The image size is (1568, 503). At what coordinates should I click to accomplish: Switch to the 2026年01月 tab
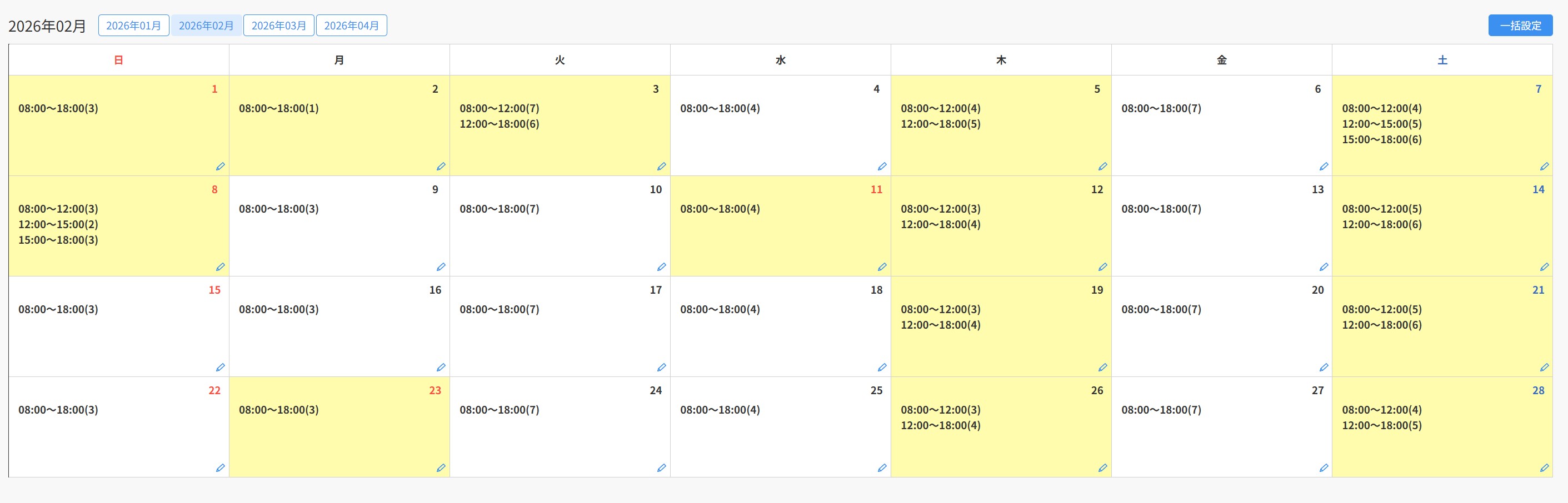click(x=133, y=26)
